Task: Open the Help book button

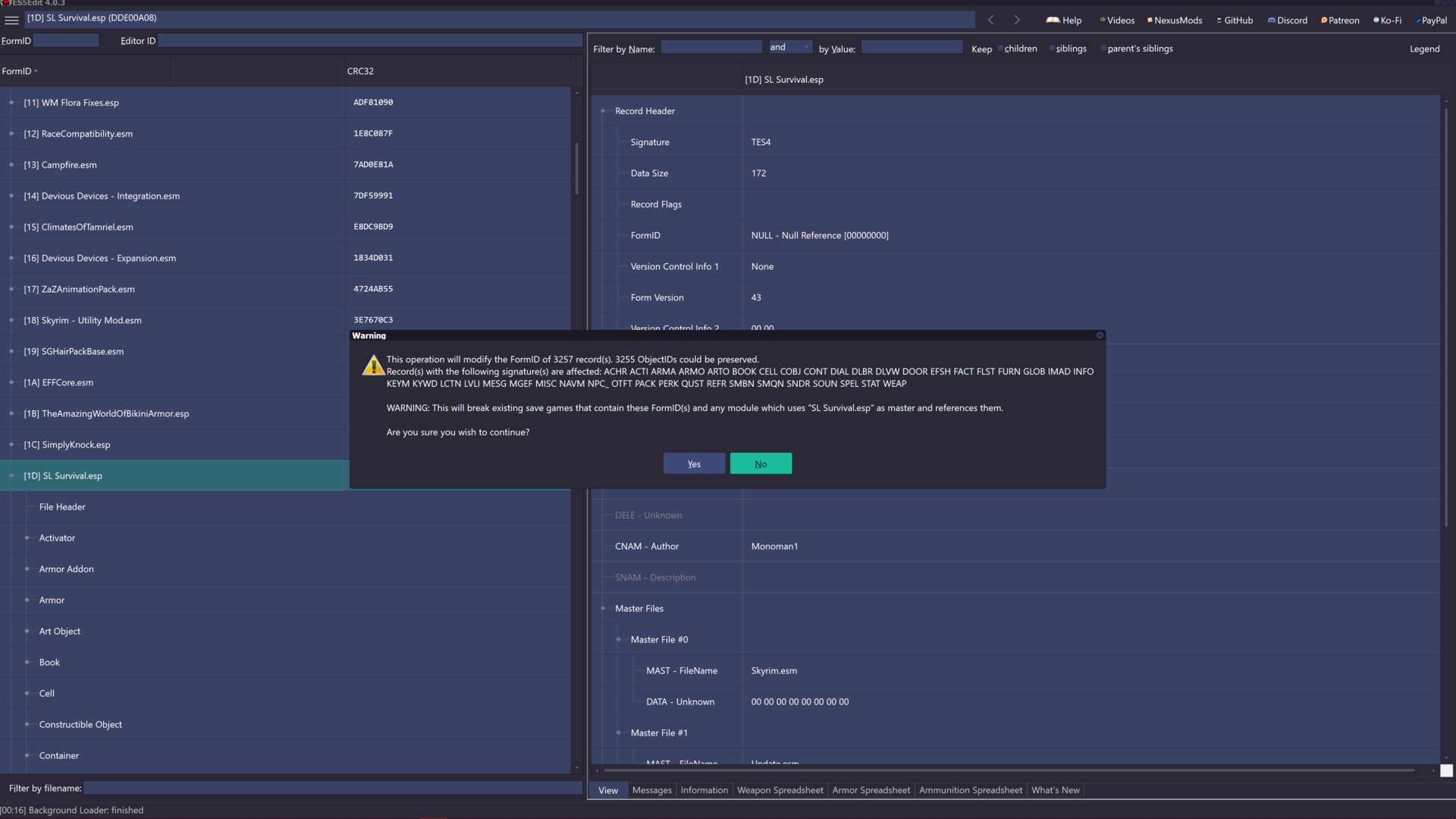Action: [1064, 20]
